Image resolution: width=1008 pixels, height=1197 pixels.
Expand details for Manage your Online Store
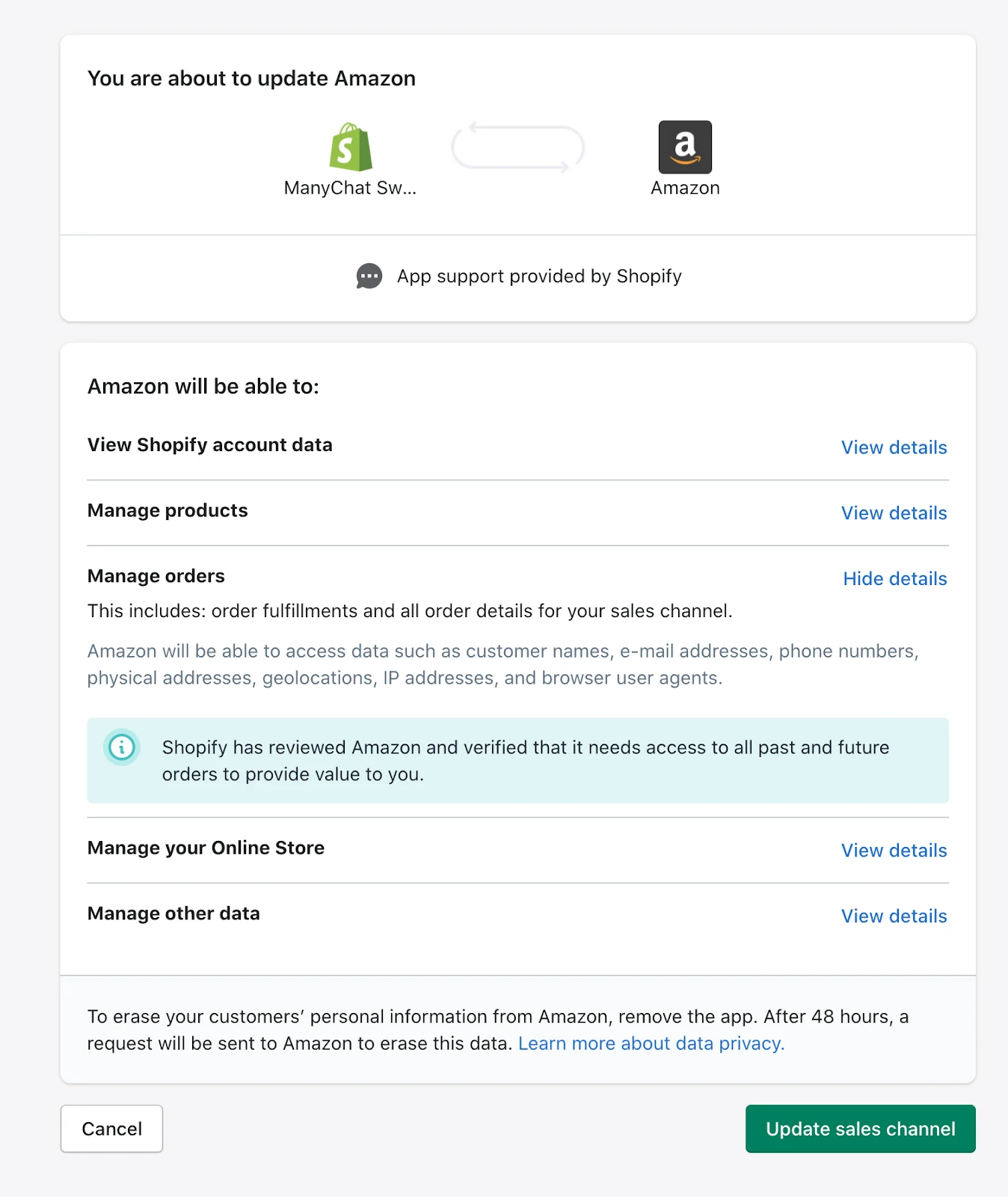click(894, 851)
